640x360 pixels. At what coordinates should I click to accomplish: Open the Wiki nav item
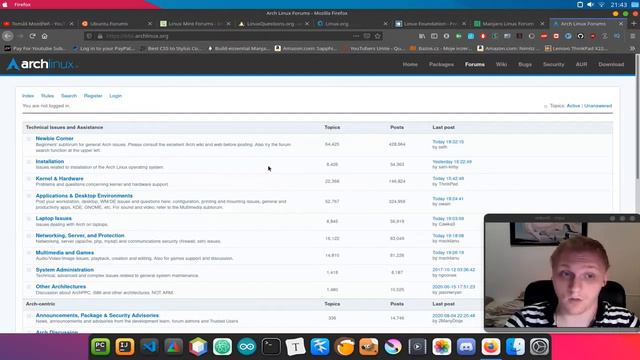coord(501,64)
